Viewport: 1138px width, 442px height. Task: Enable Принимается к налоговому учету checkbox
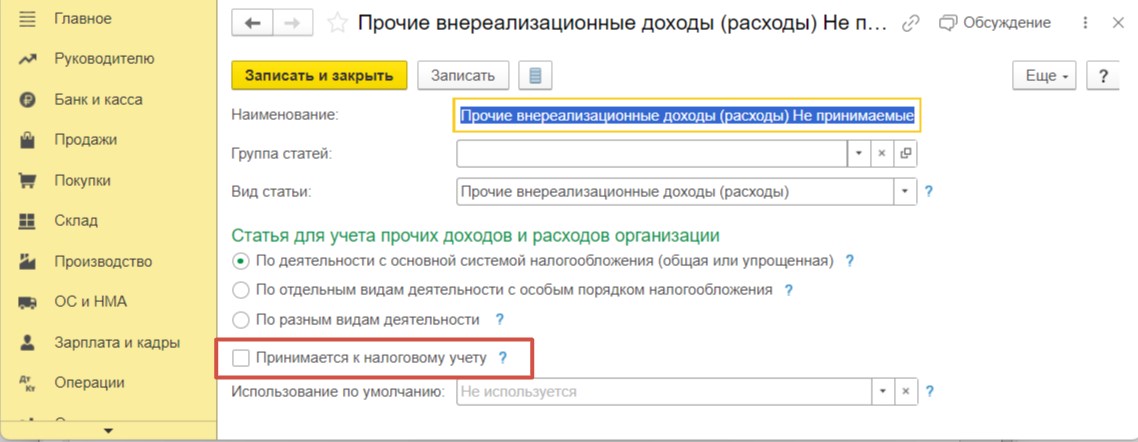[240, 358]
